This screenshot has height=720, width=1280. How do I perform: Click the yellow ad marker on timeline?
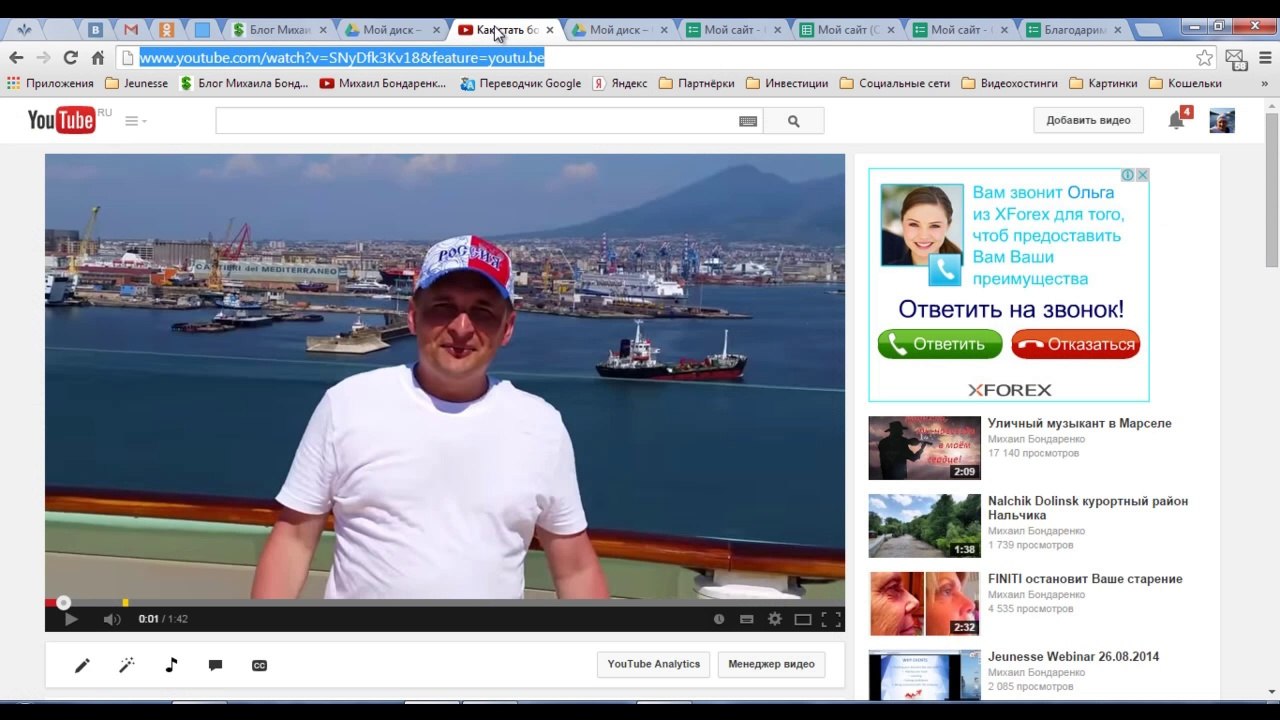tap(125, 602)
